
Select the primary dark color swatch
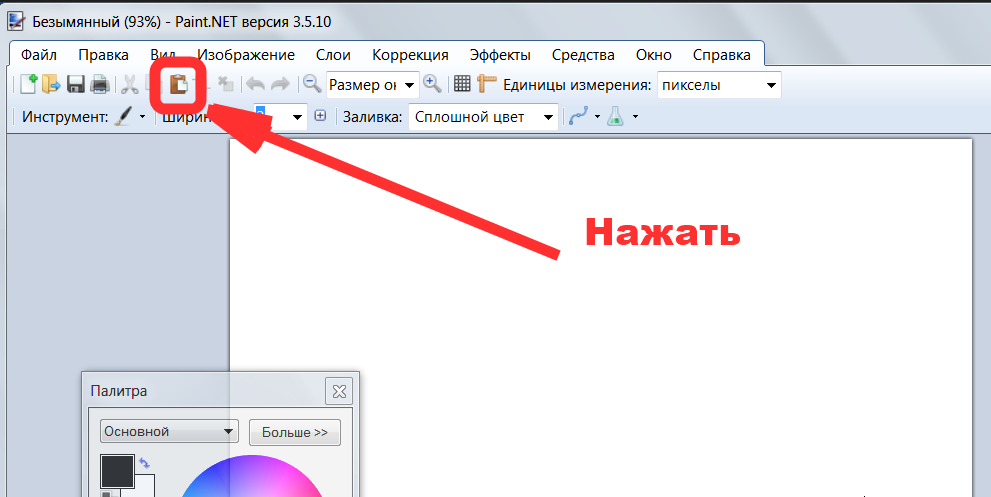click(118, 471)
